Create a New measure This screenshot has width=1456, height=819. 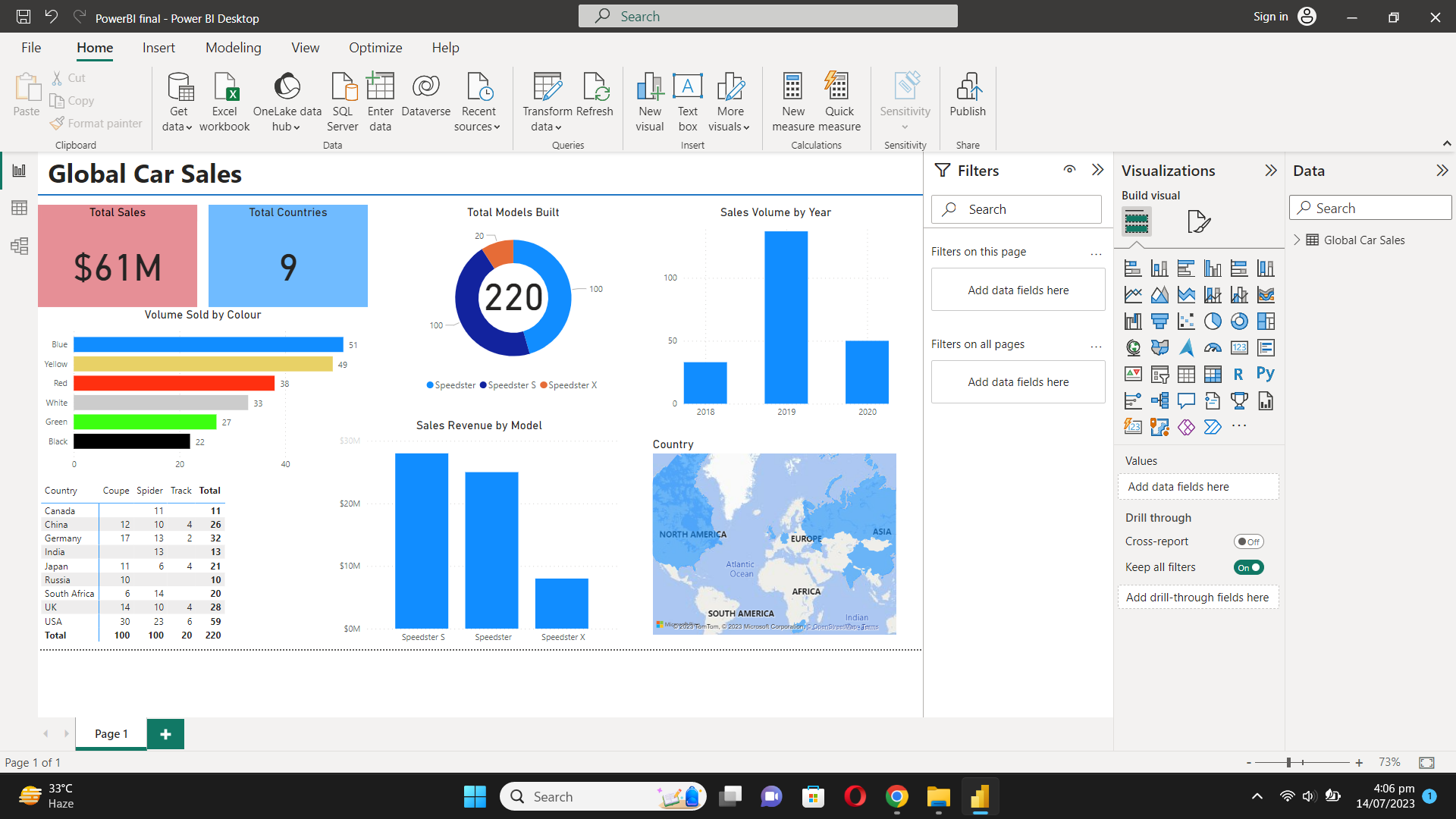(793, 102)
